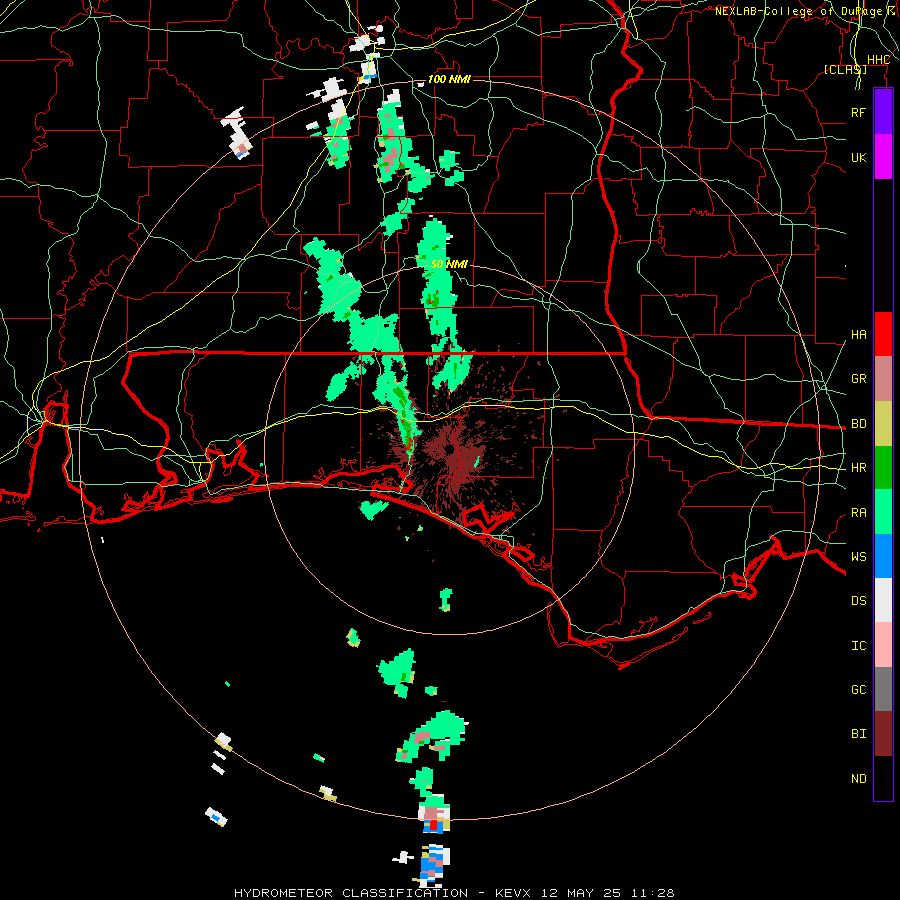
Task: Click the UK legend label
Action: (858, 157)
